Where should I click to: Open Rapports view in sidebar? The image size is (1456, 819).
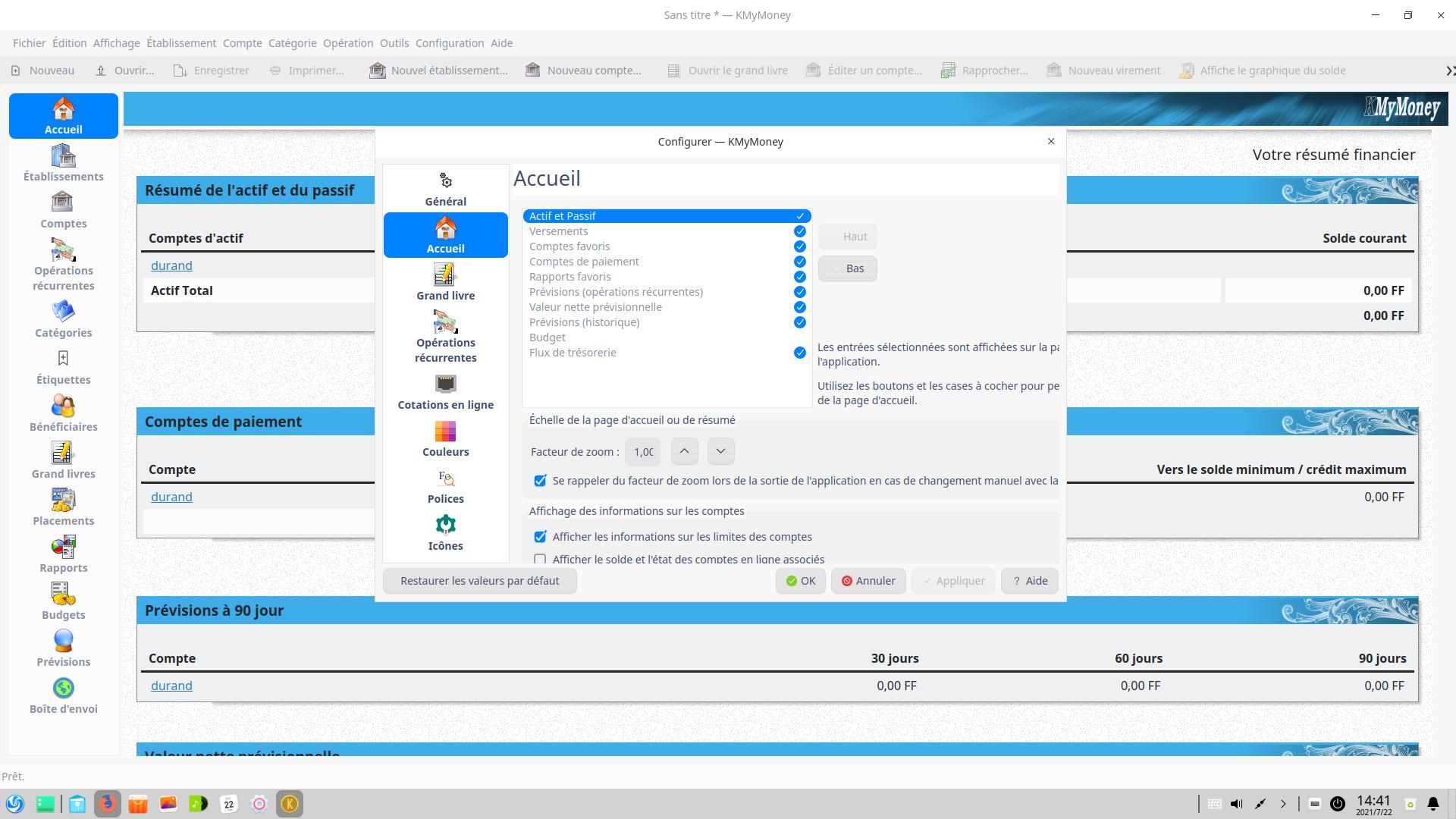pos(64,554)
